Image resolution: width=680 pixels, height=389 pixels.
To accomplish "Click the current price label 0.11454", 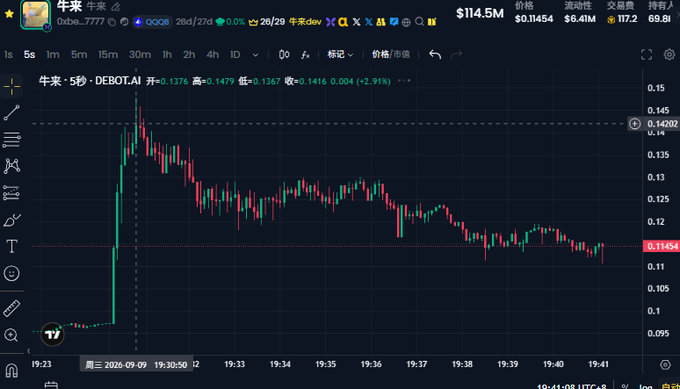I will coord(662,246).
